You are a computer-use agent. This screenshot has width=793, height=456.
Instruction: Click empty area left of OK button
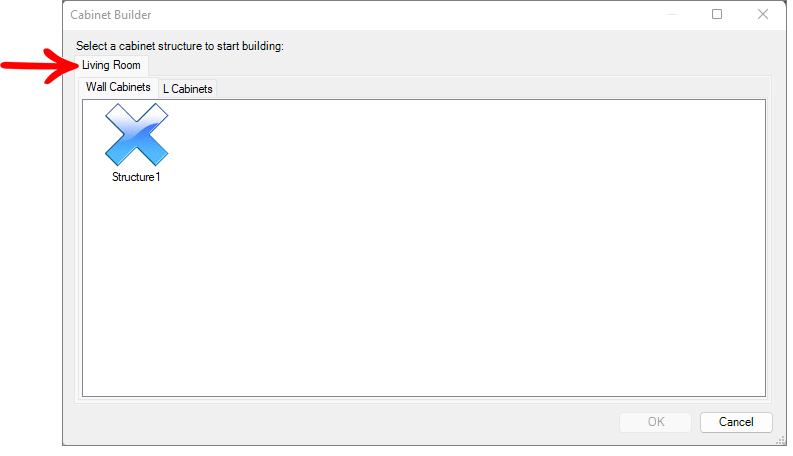pos(344,422)
